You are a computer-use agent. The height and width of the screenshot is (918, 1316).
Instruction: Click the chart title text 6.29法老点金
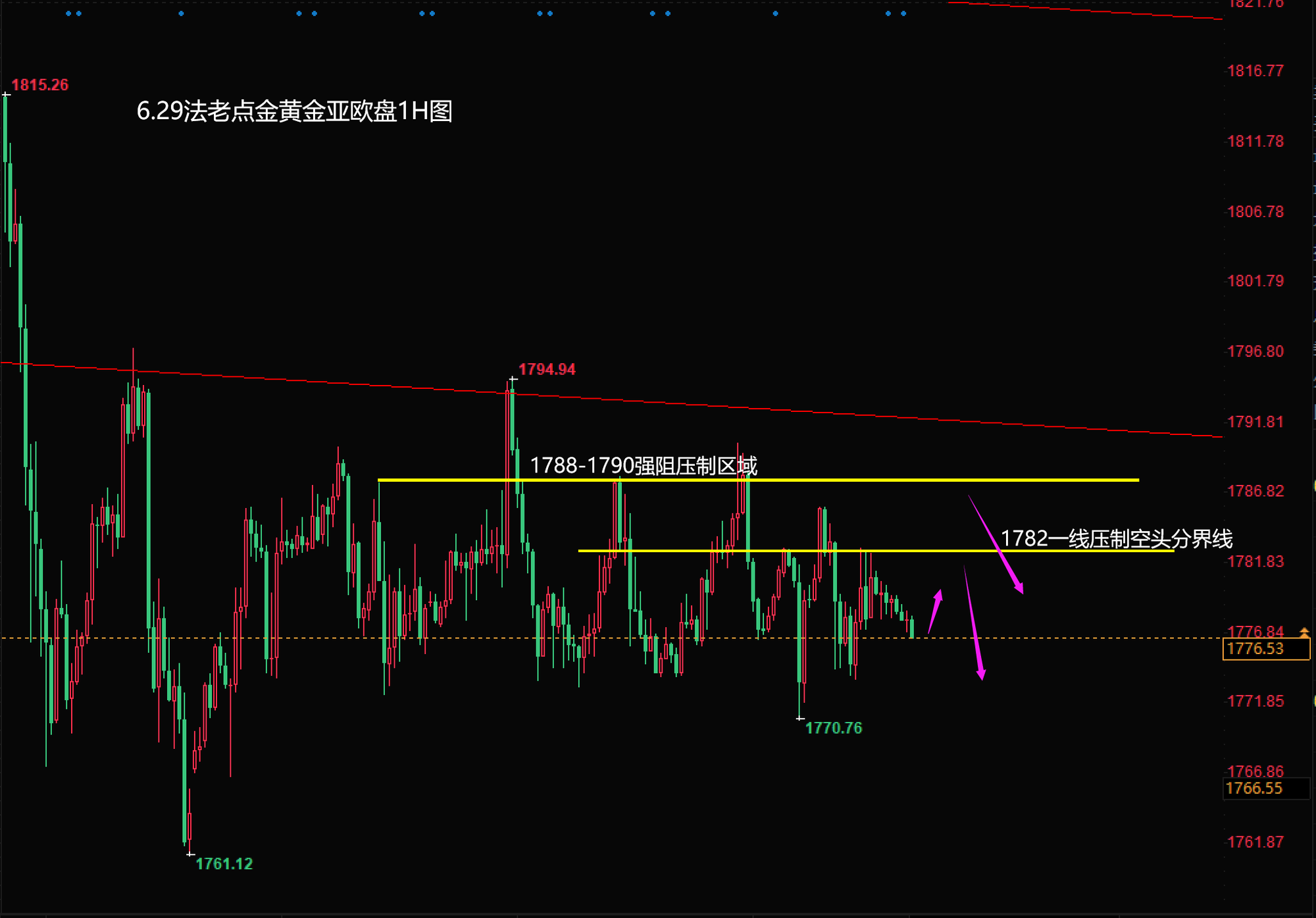tap(294, 111)
